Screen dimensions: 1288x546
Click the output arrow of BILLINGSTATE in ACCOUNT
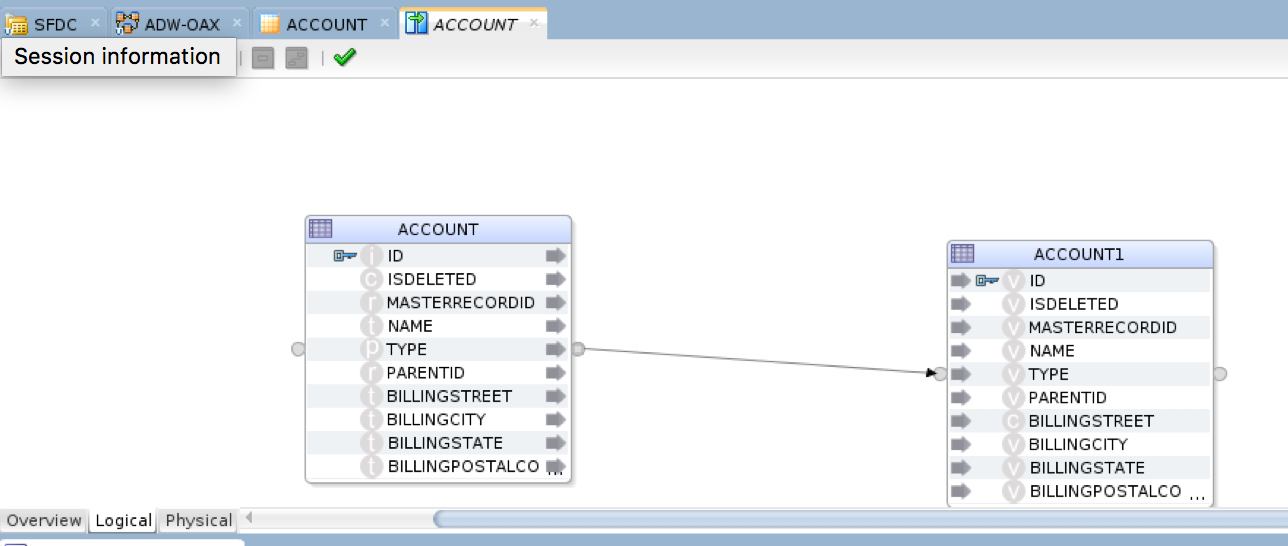556,443
